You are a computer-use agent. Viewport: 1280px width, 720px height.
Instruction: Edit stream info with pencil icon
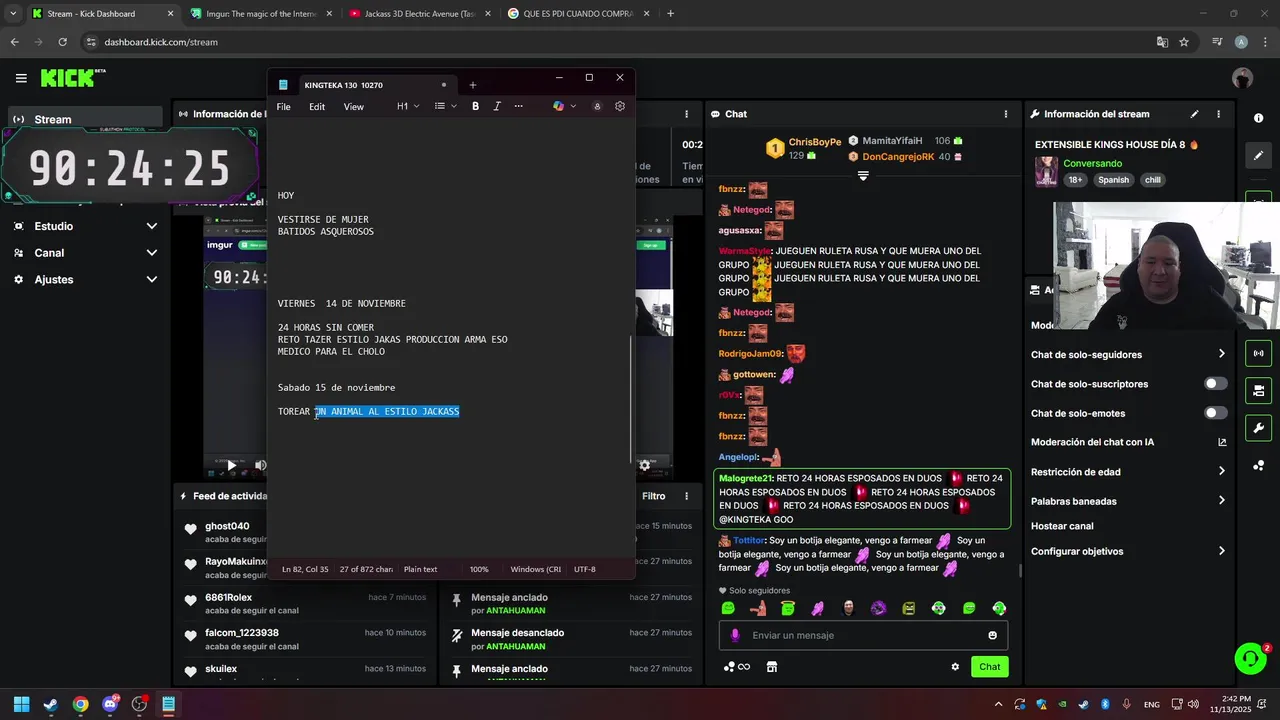pyautogui.click(x=1194, y=114)
